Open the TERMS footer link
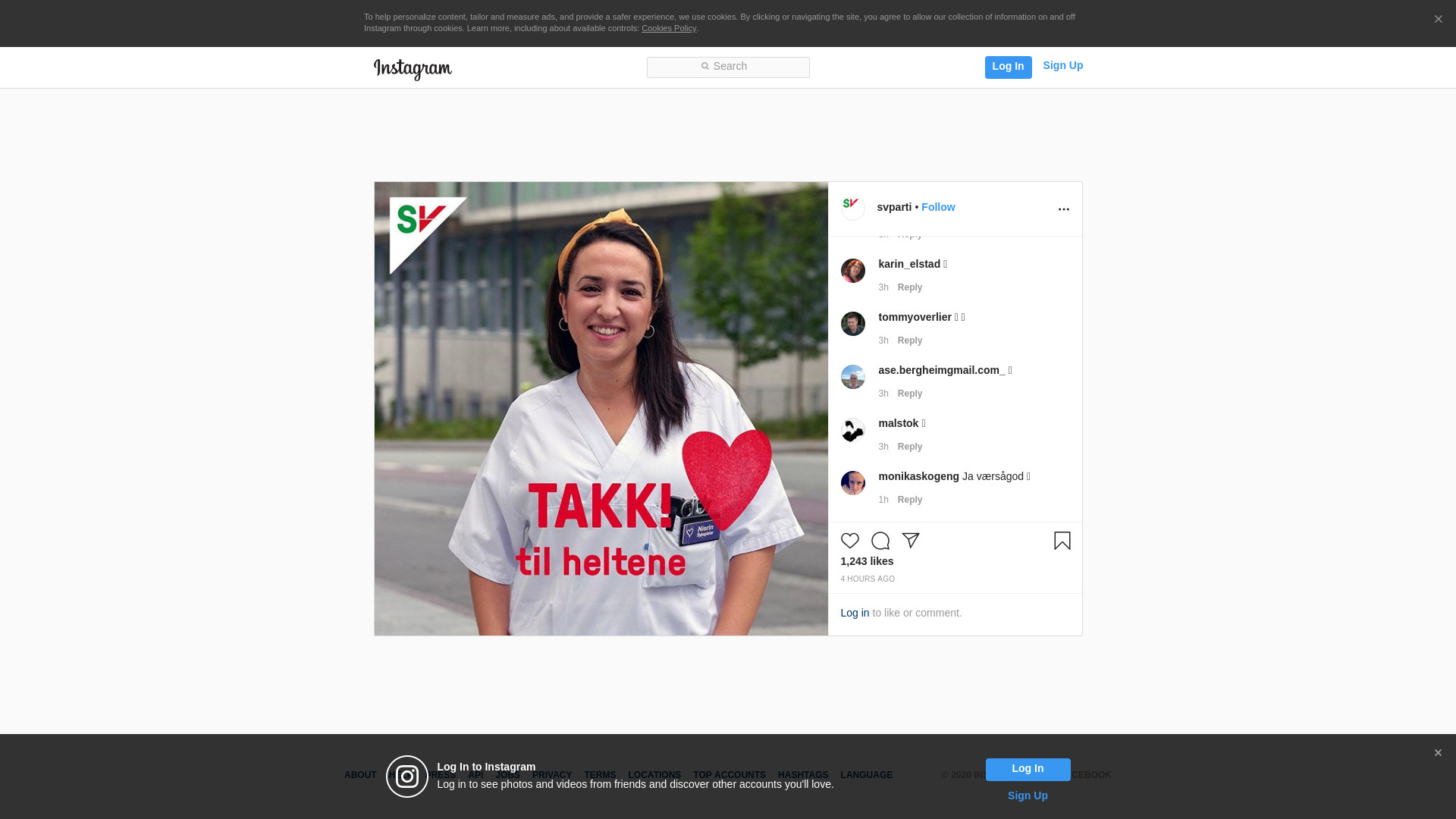 [600, 775]
